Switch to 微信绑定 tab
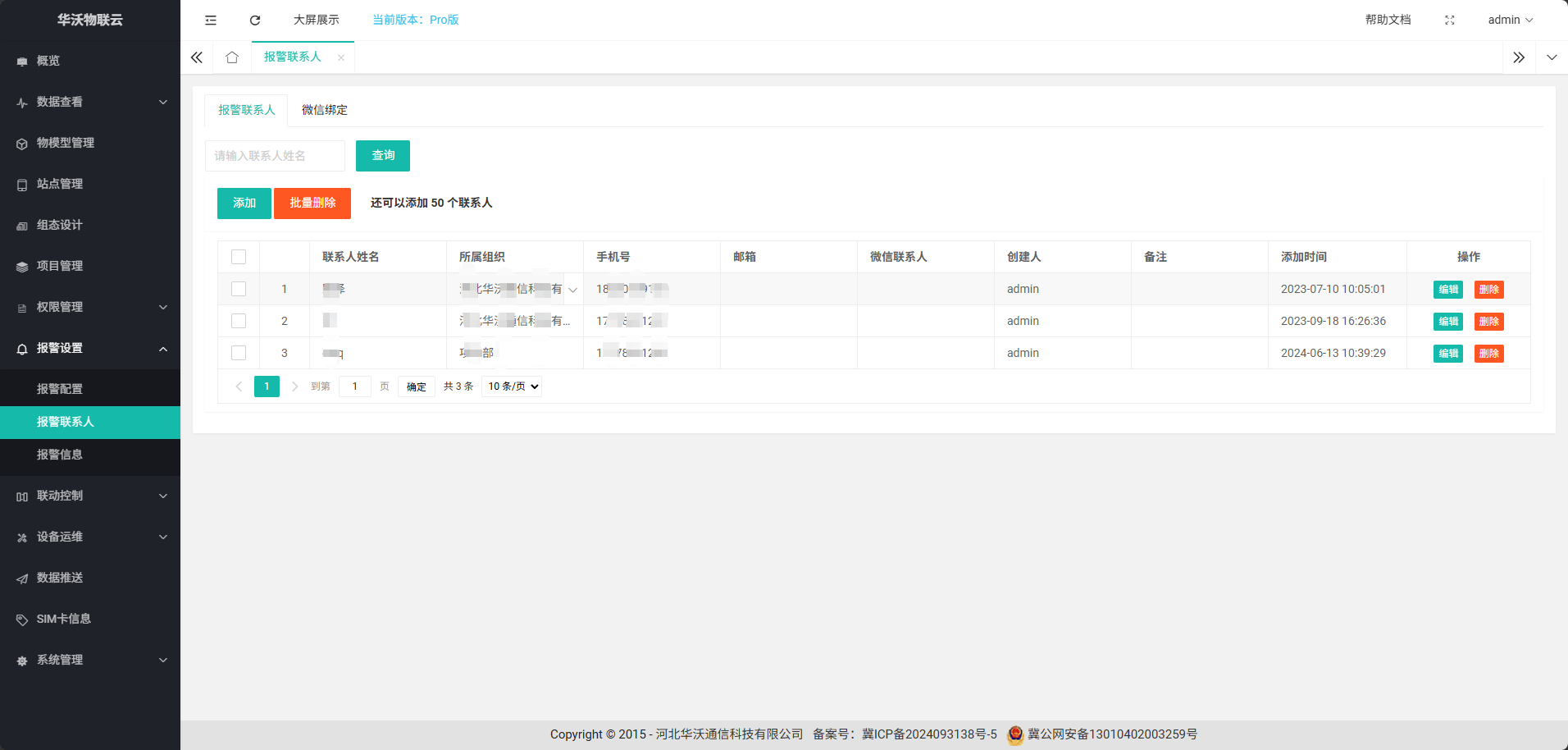 (325, 110)
